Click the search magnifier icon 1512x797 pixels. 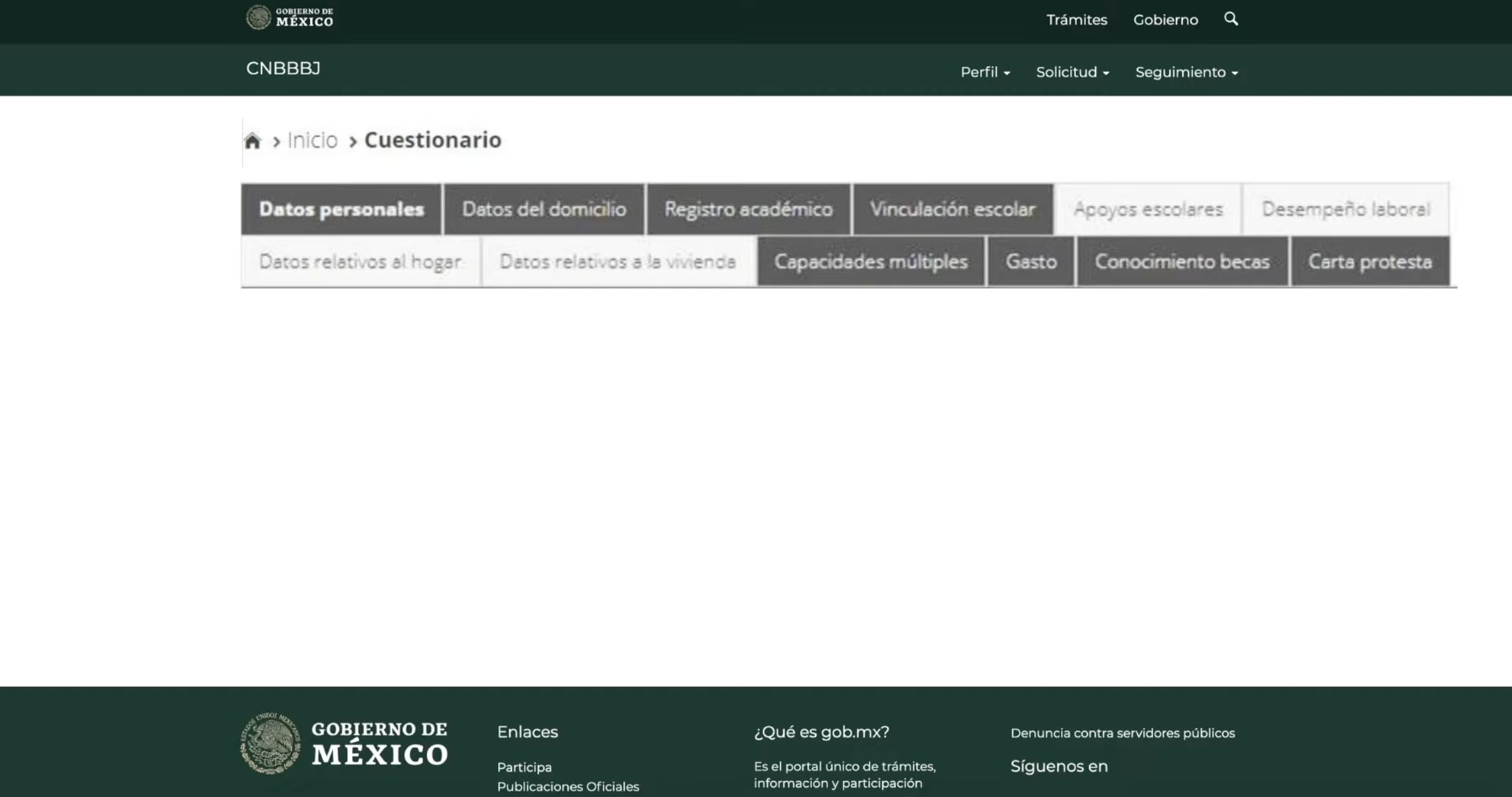point(1230,19)
